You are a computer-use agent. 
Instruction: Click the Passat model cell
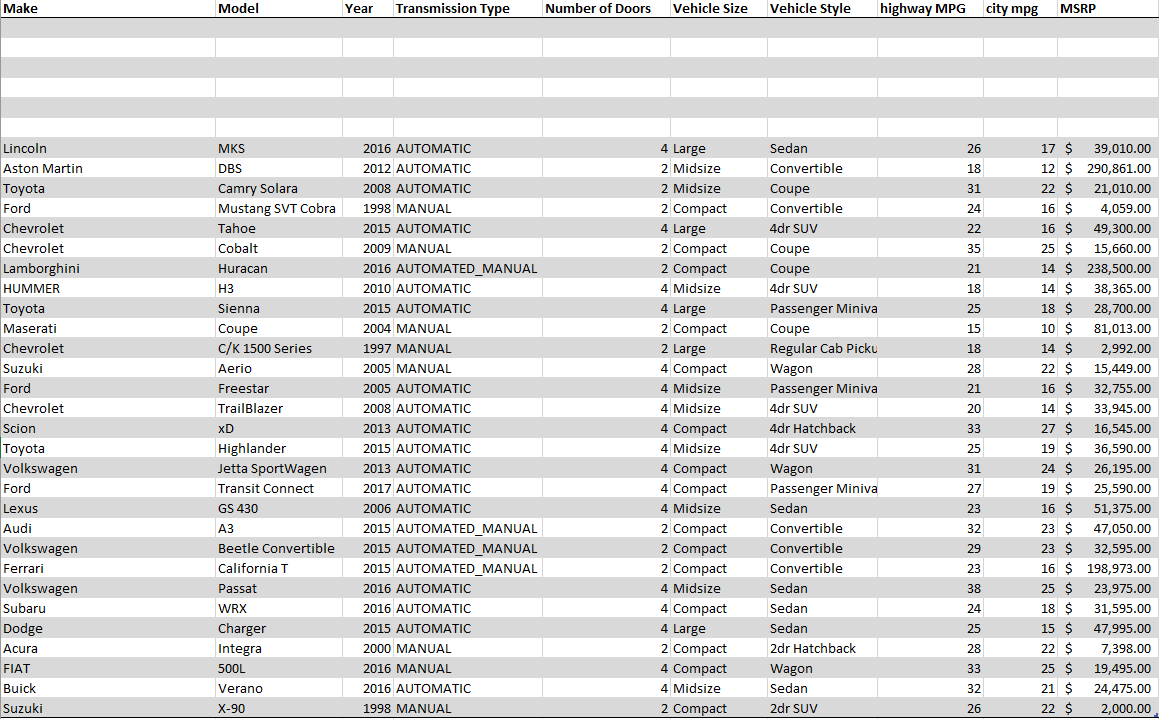(x=279, y=587)
